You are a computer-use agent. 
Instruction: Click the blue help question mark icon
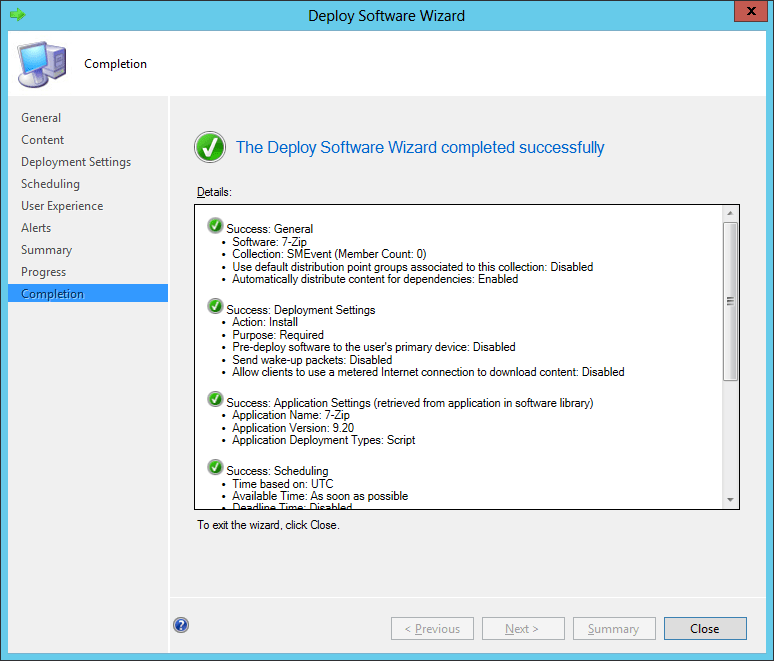coord(181,625)
